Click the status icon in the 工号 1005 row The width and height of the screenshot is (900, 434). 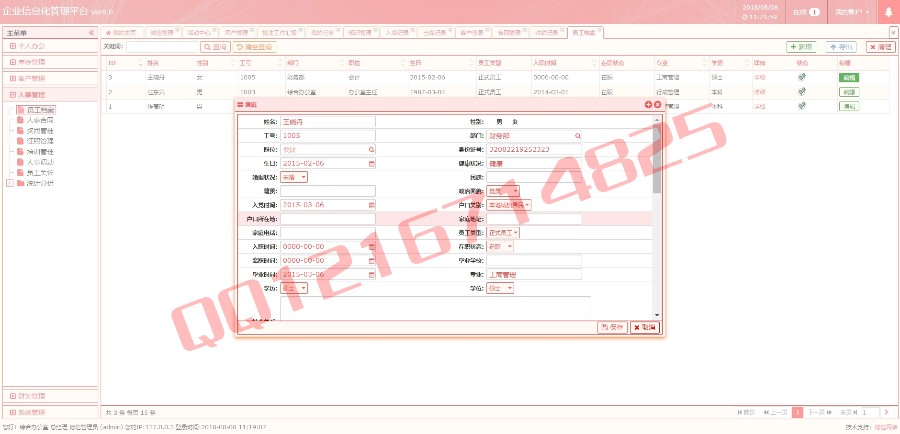[x=802, y=77]
